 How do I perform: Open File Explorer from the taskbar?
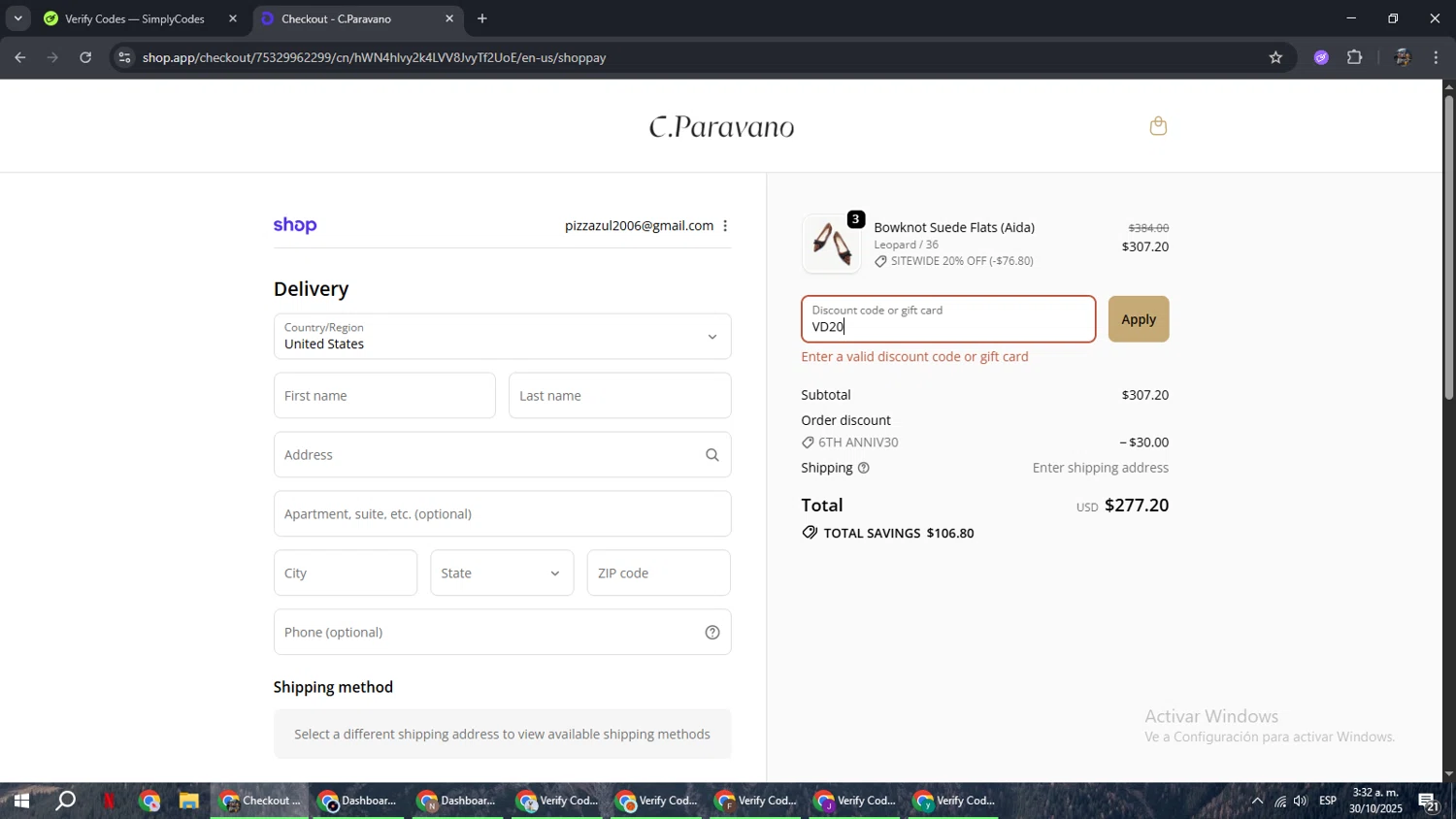188,801
